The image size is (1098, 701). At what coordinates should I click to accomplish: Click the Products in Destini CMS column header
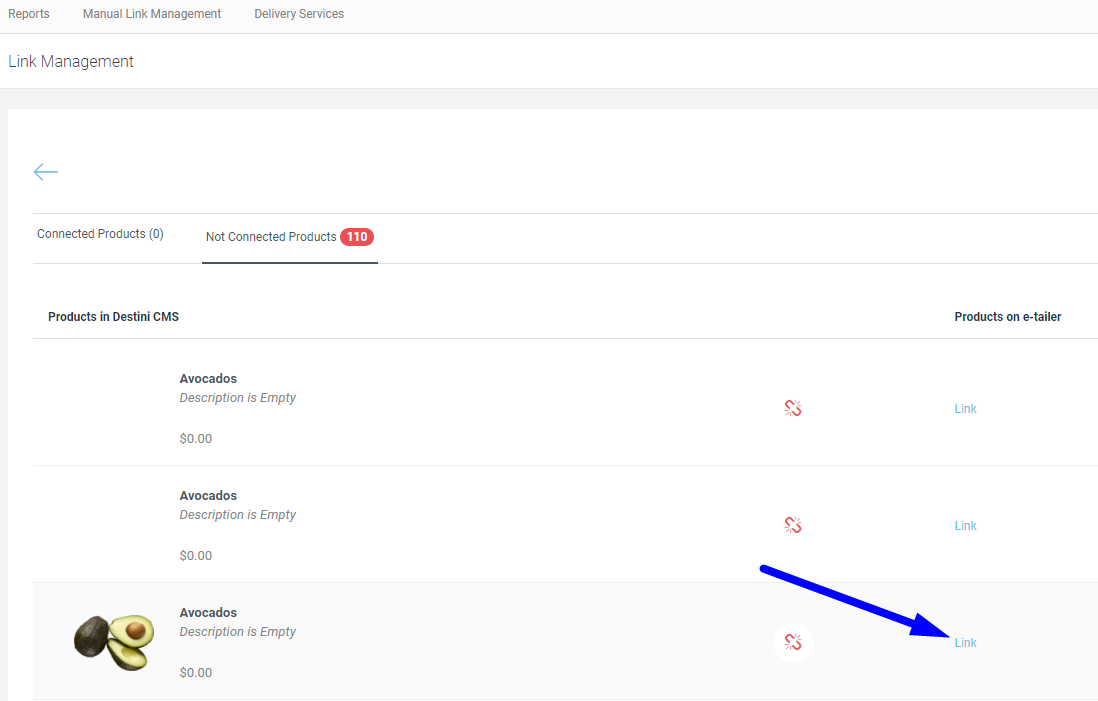tap(113, 317)
